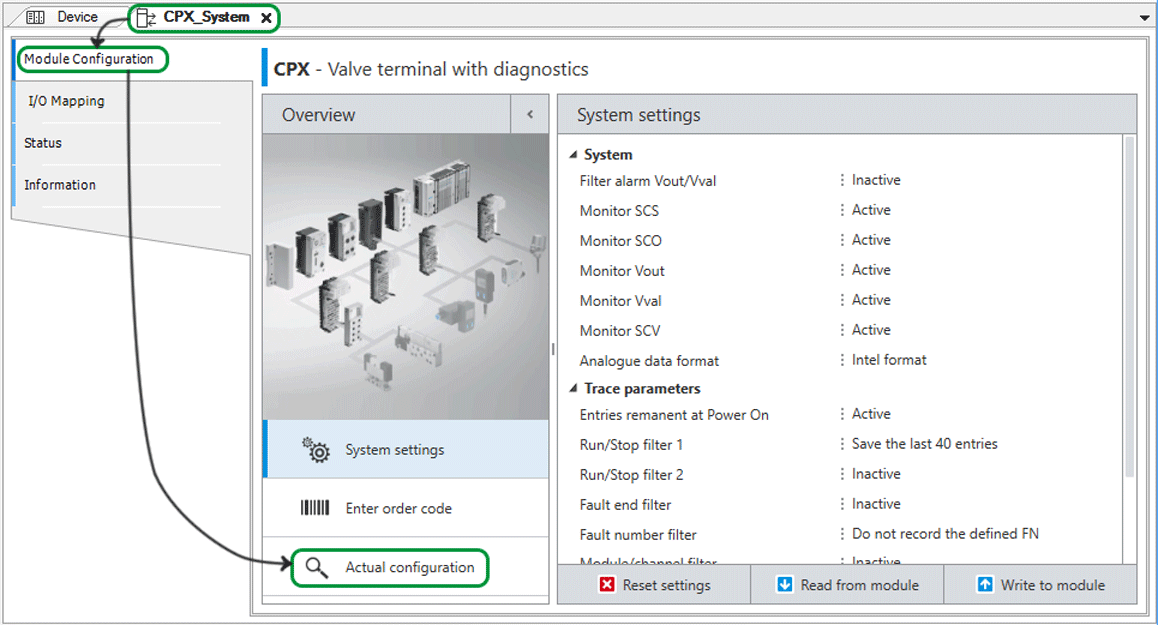Select the Fault number filter label
Screen dimensions: 1158x625
(638, 535)
